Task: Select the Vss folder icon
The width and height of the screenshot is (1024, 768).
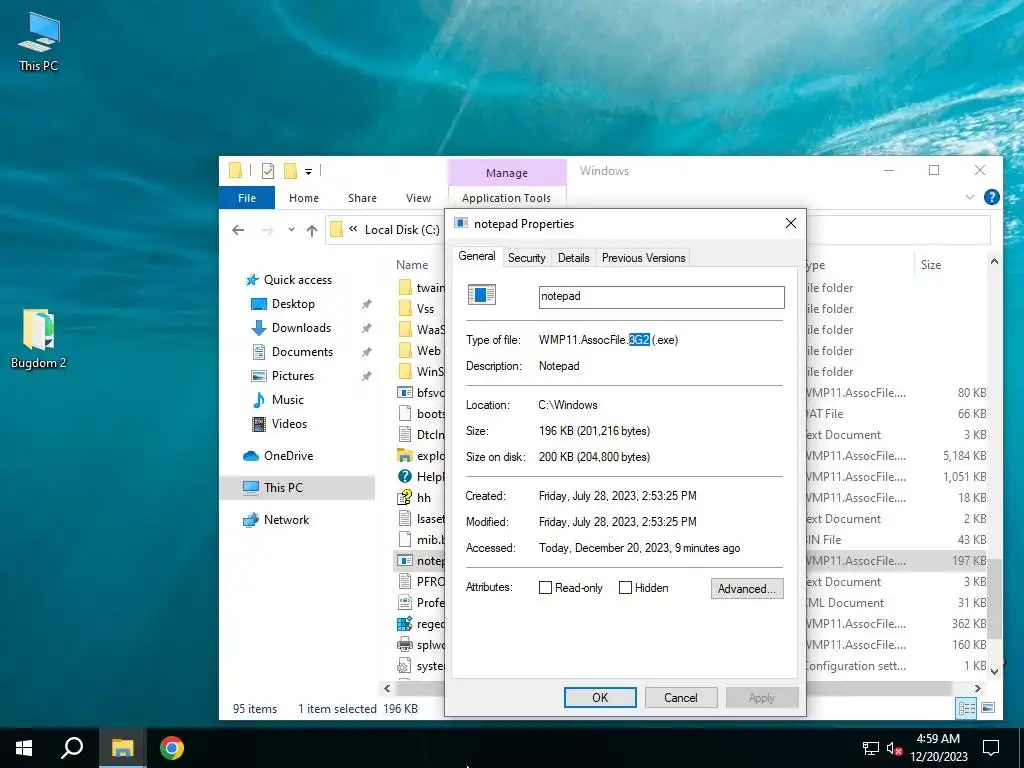Action: tap(405, 308)
